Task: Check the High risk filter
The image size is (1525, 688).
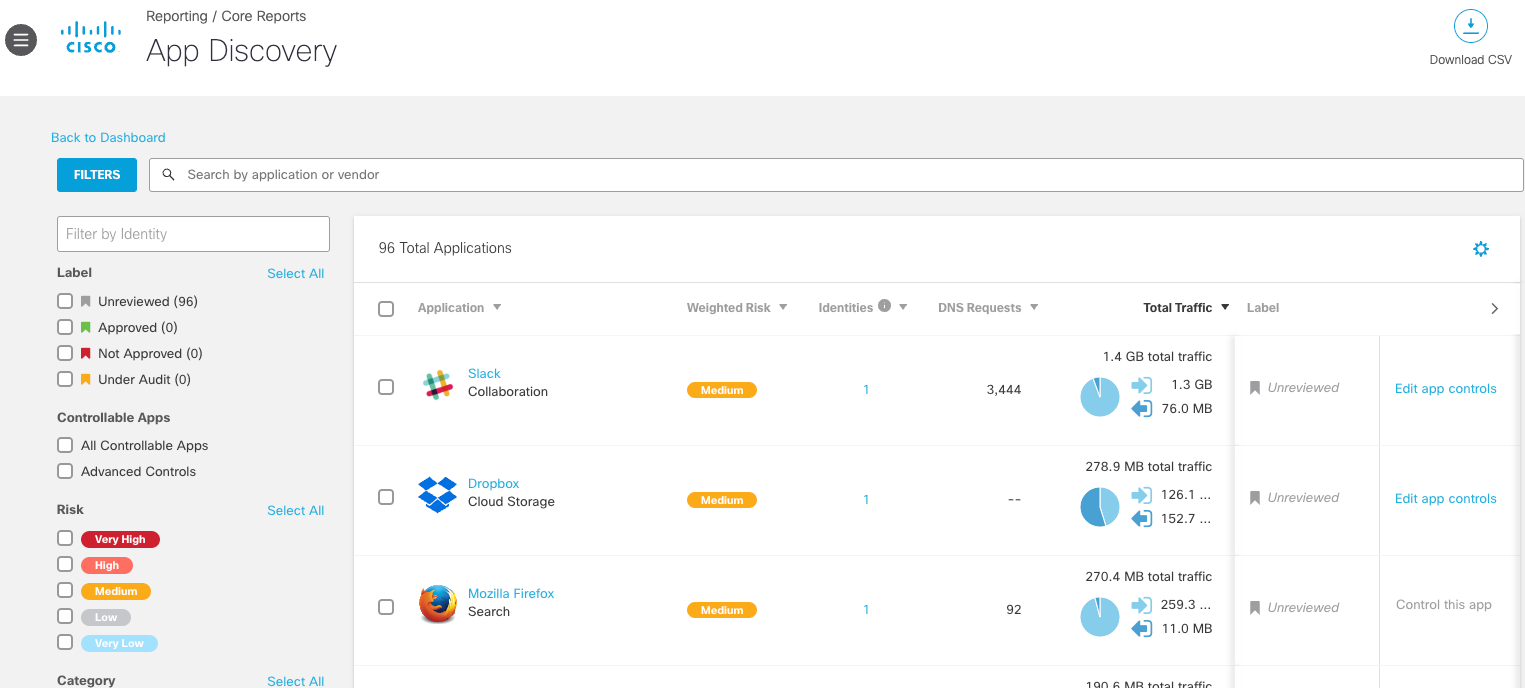Action: (65, 564)
